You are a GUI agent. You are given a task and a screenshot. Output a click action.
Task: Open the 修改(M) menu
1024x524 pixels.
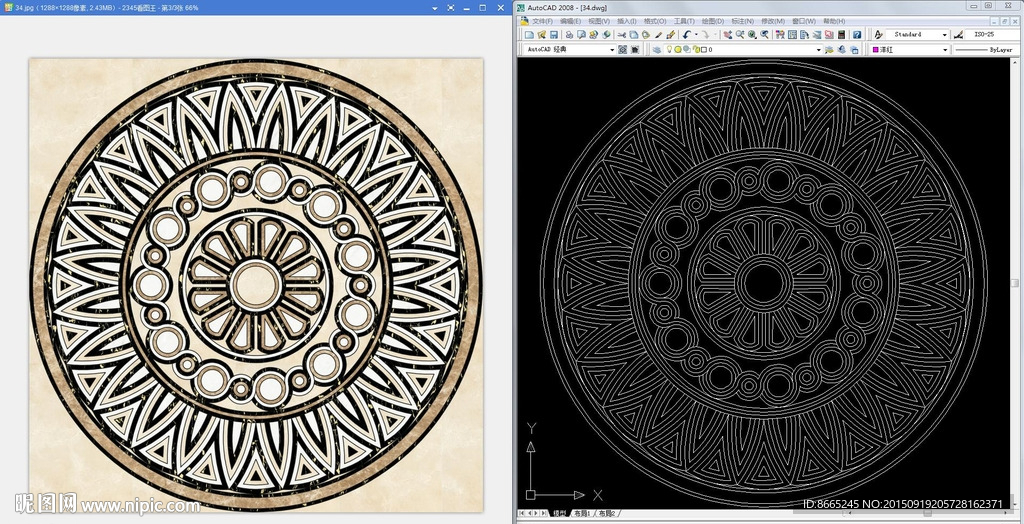pos(771,21)
